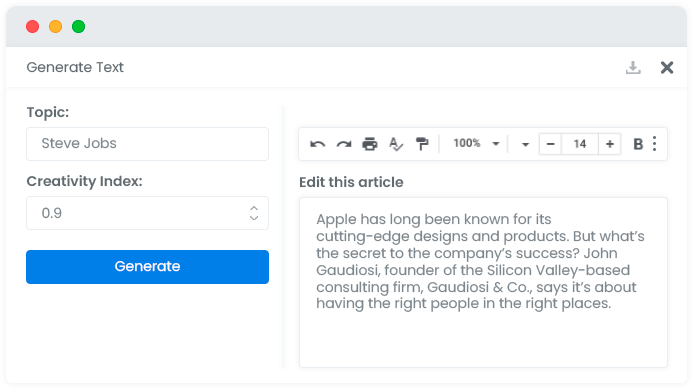Open the 100% zoom dropdown
The width and height of the screenshot is (693, 389).
[x=476, y=143]
